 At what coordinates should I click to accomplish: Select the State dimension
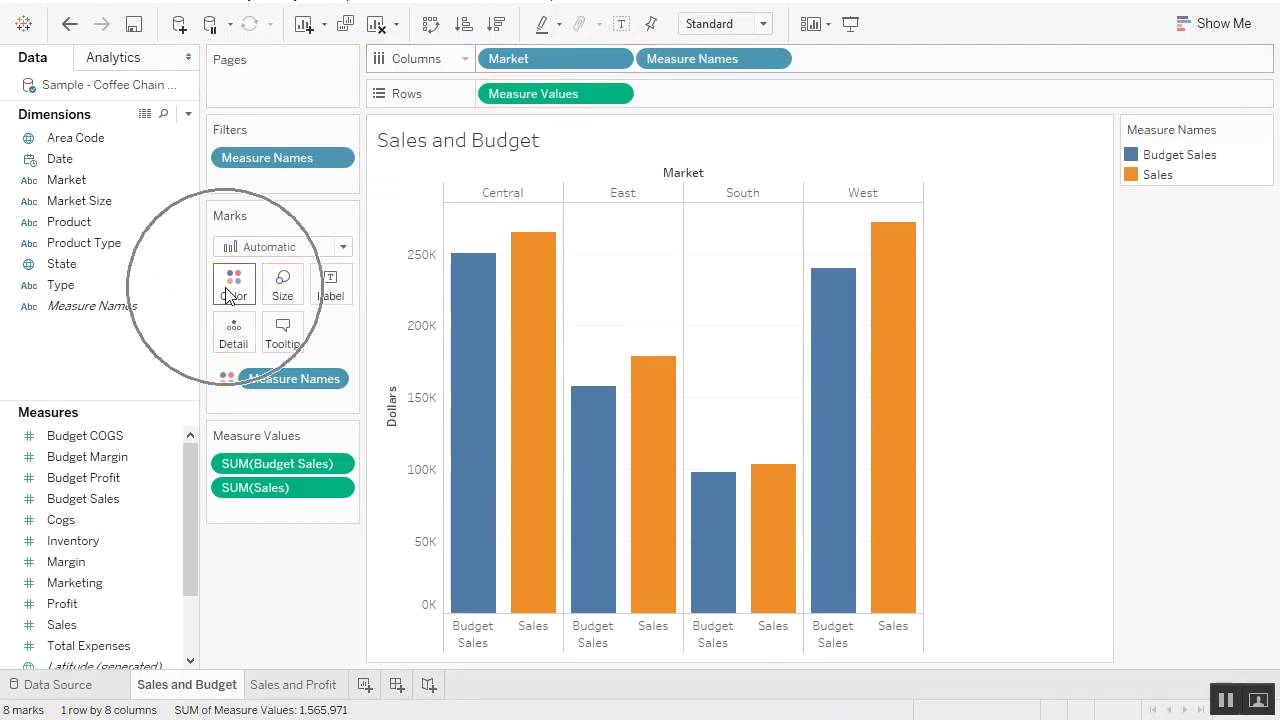(61, 264)
